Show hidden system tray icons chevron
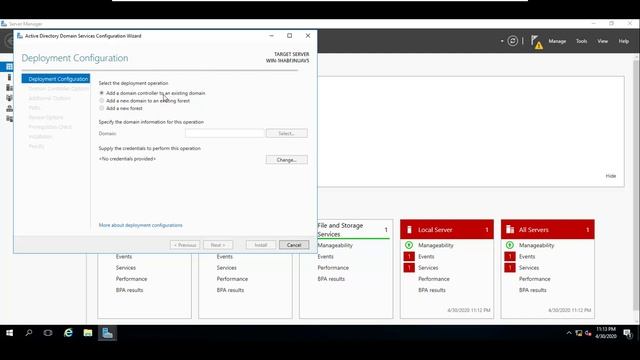This screenshot has height=360, width=640. pos(569,333)
